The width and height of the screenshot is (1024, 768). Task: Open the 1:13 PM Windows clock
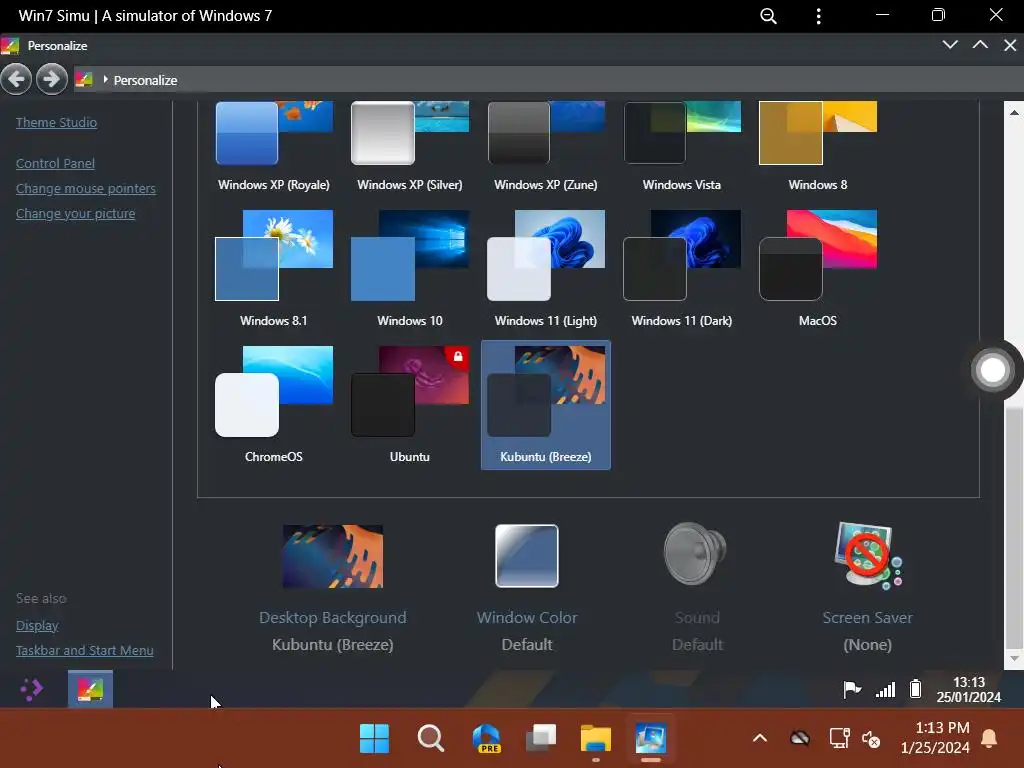click(936, 738)
